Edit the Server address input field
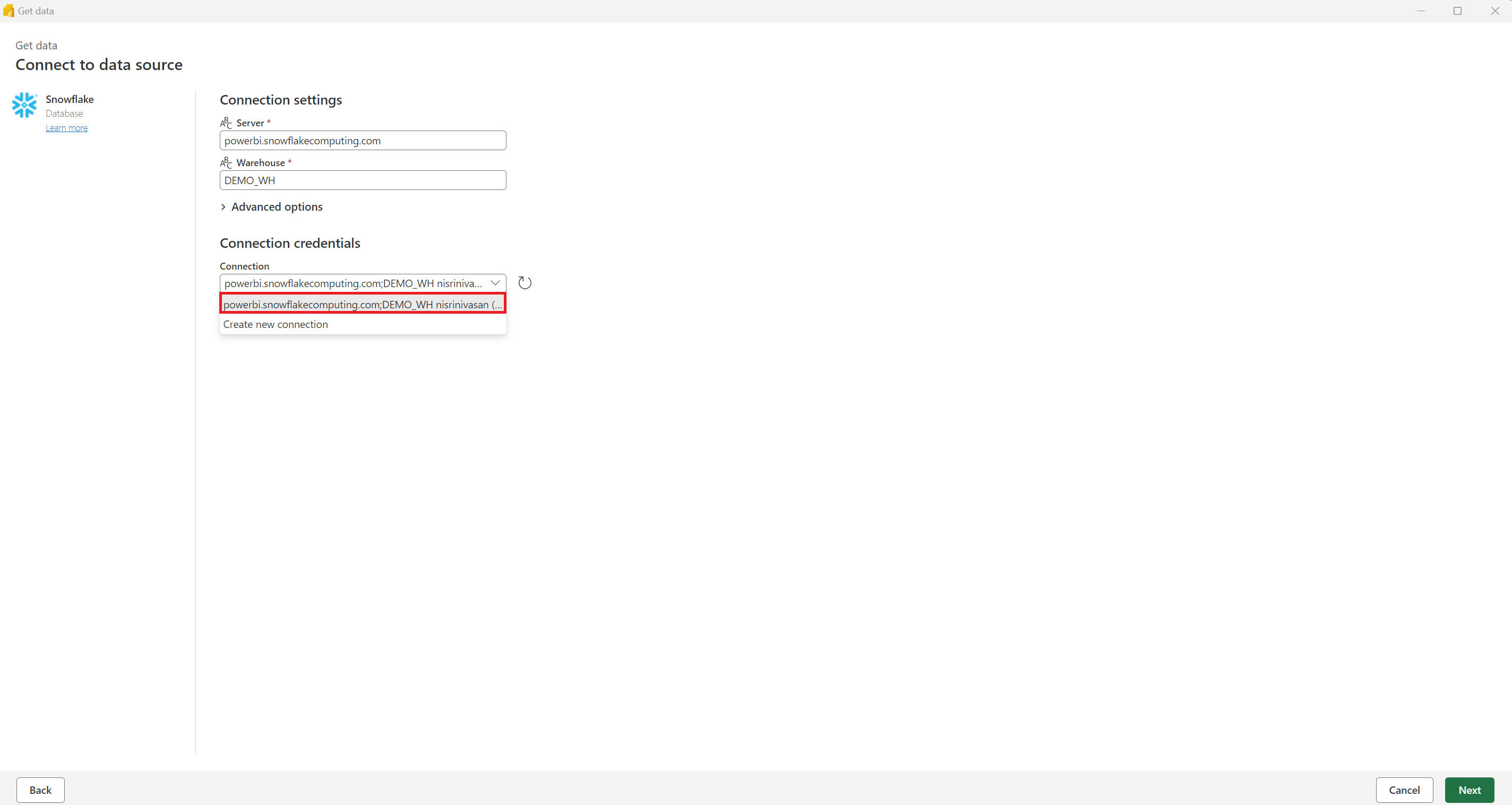This screenshot has height=805, width=1512. 363,140
